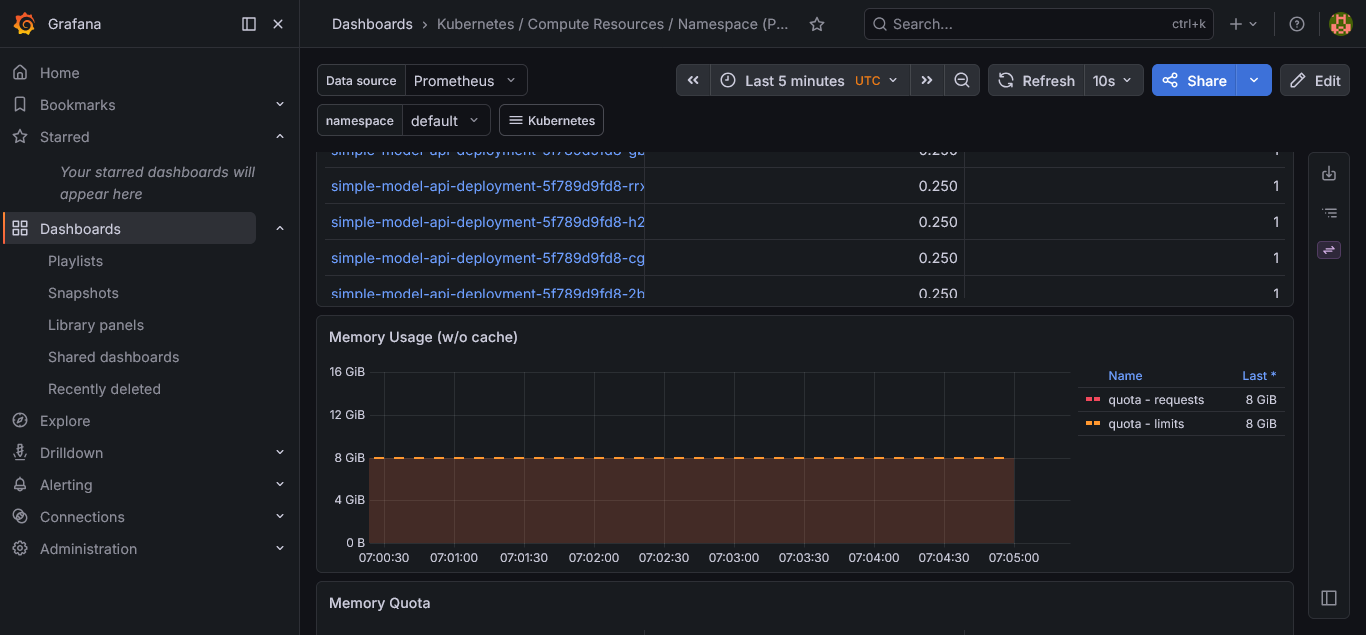
Task: Open Drilldown in the sidebar
Action: click(71, 453)
